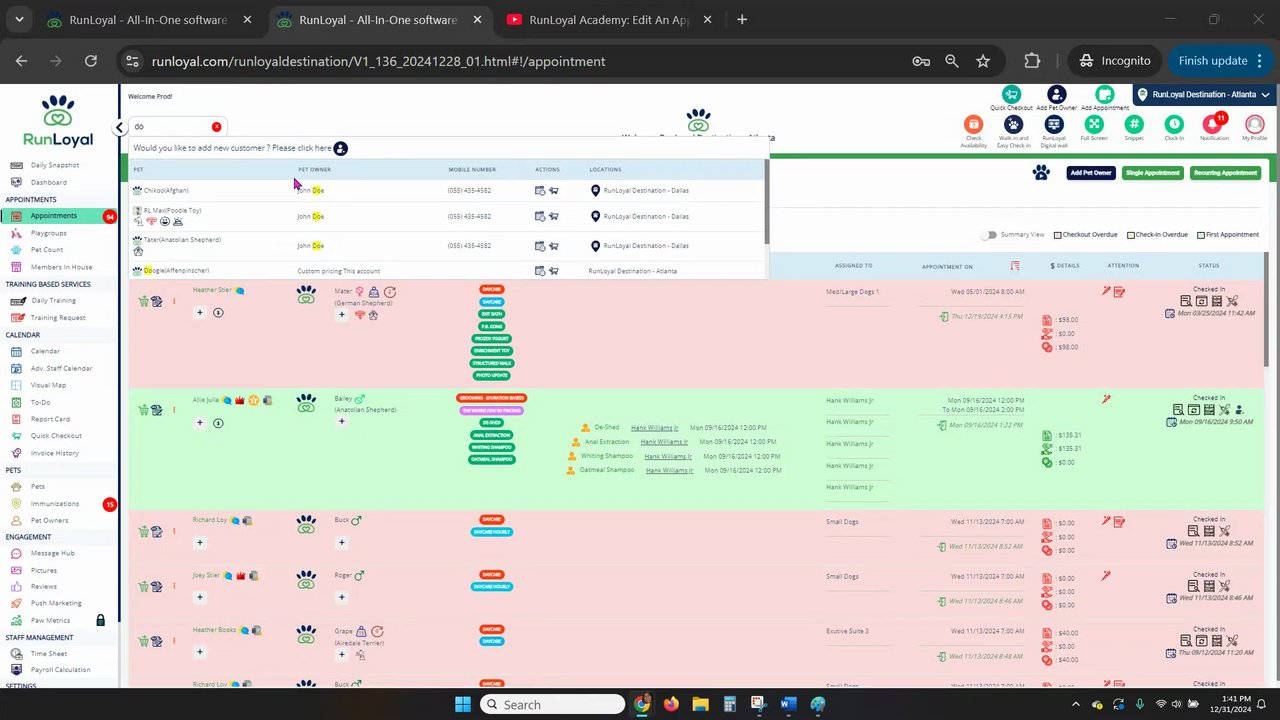1280x720 pixels.
Task: Open Report Card in sidebar
Action: (x=50, y=419)
